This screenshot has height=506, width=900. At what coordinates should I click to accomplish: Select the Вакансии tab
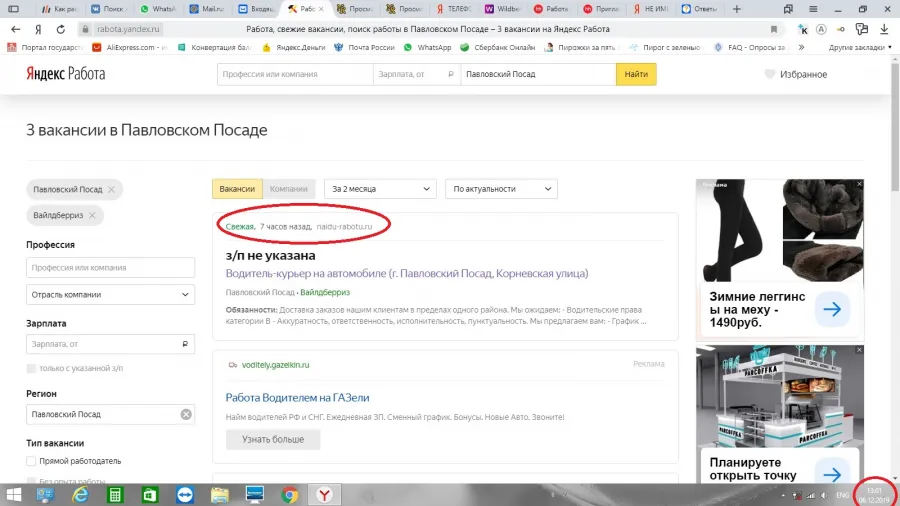pyautogui.click(x=237, y=189)
